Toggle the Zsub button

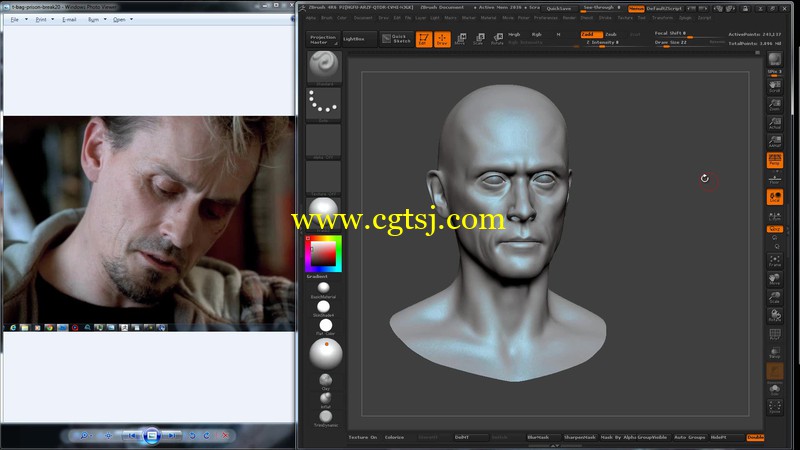coord(611,34)
